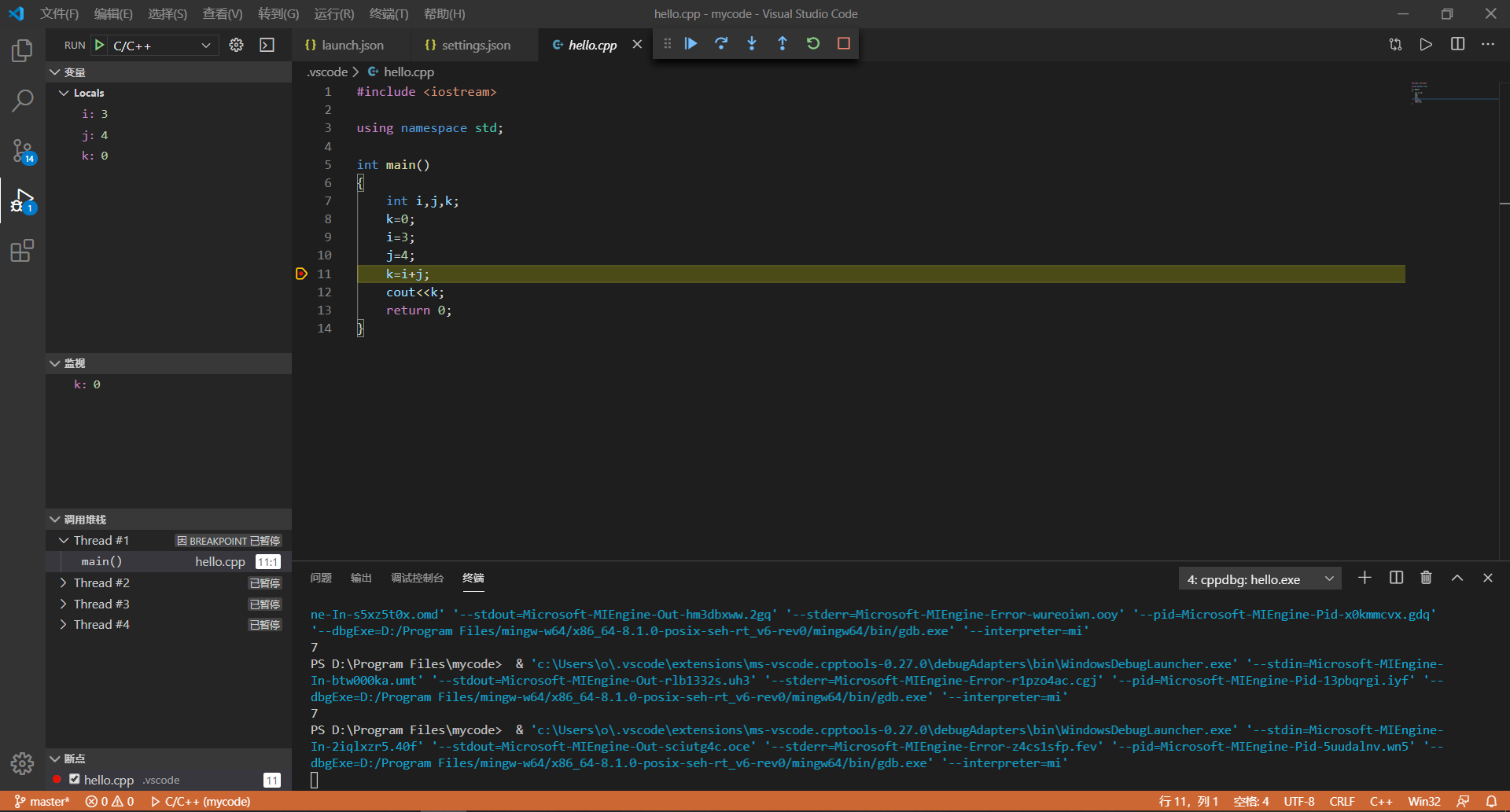Image resolution: width=1510 pixels, height=812 pixels.
Task: Open the 运行(R) menu
Action: (333, 13)
